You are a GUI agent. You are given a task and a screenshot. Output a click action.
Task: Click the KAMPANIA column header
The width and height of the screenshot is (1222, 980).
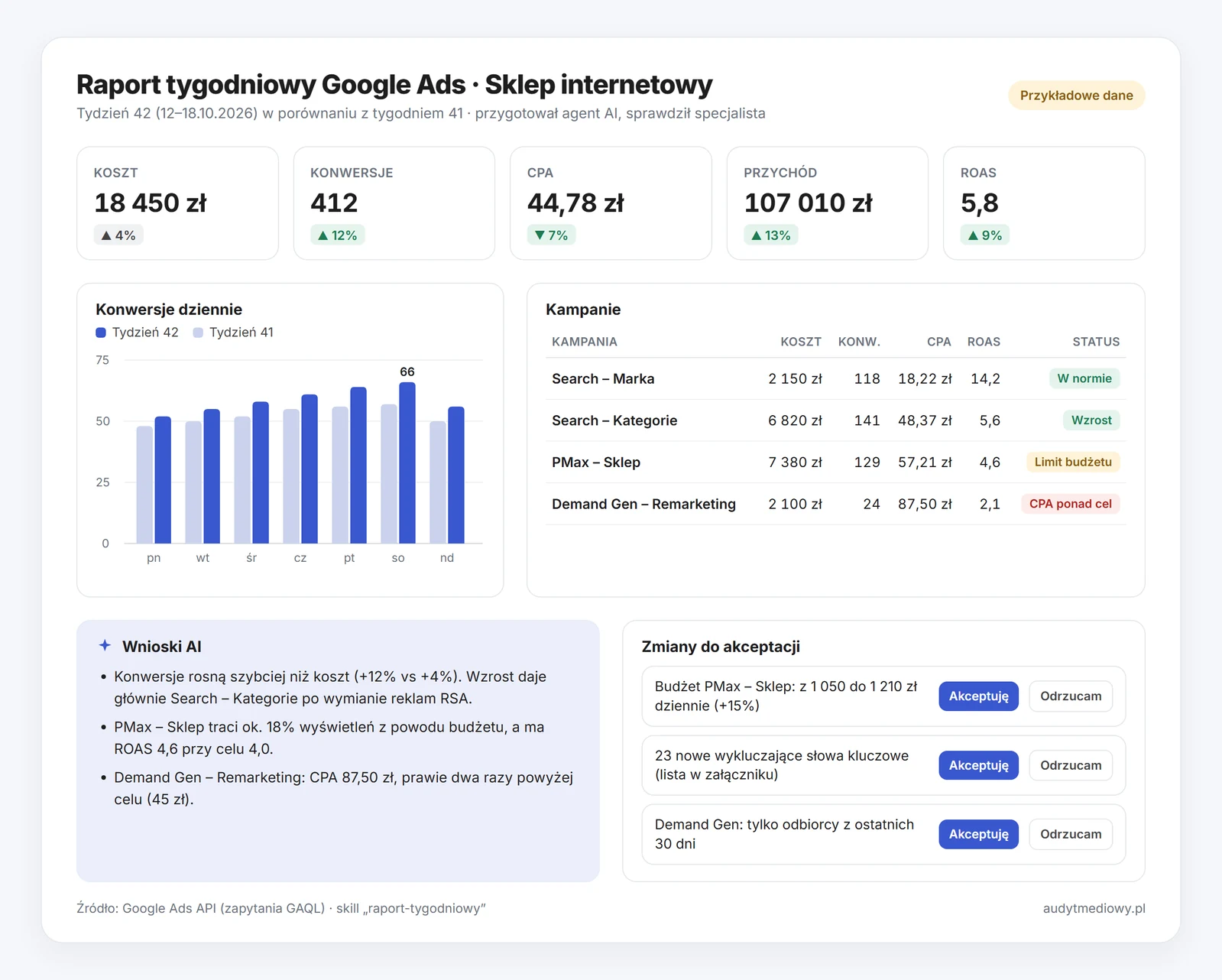(x=585, y=342)
